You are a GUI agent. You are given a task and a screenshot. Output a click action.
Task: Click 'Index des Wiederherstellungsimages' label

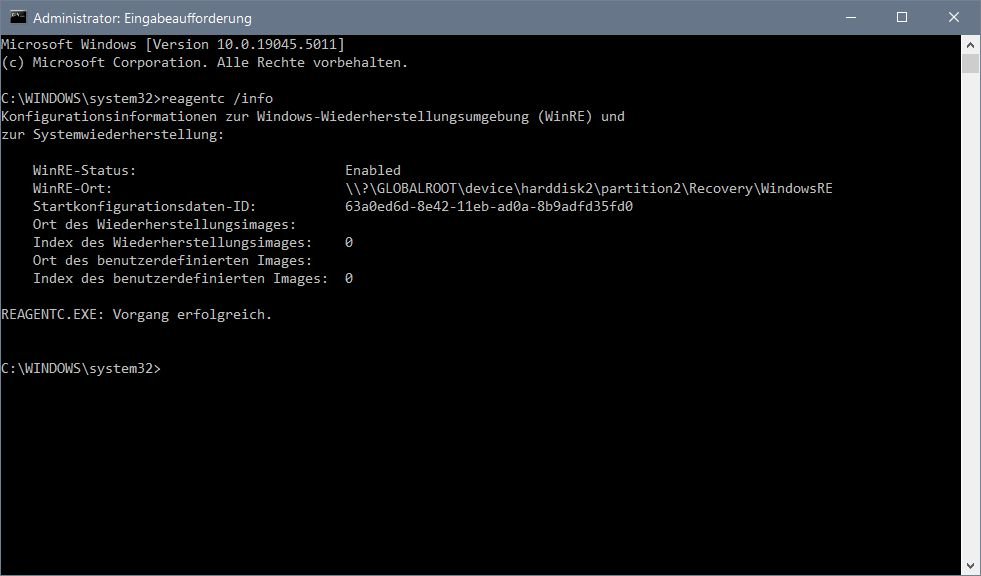click(172, 243)
